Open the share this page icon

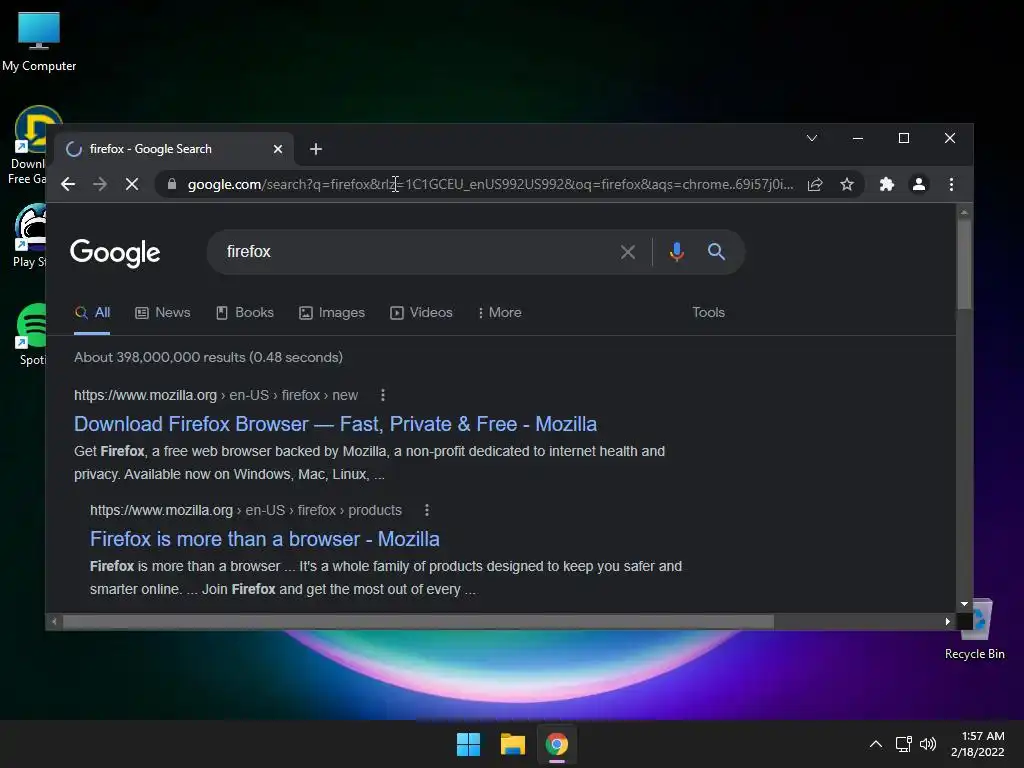tap(815, 184)
